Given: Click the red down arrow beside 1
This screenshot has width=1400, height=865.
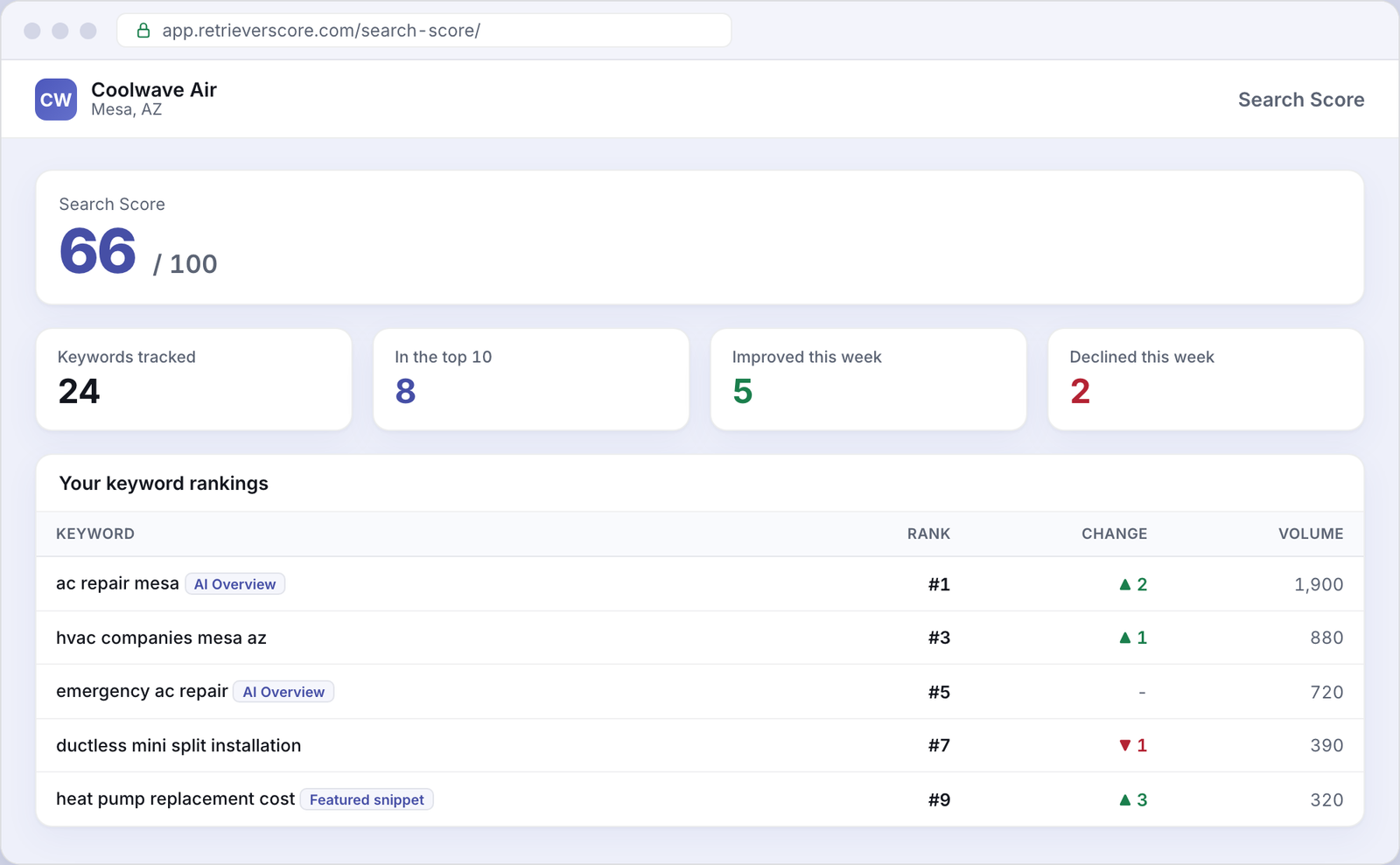Looking at the screenshot, I should click(1125, 745).
